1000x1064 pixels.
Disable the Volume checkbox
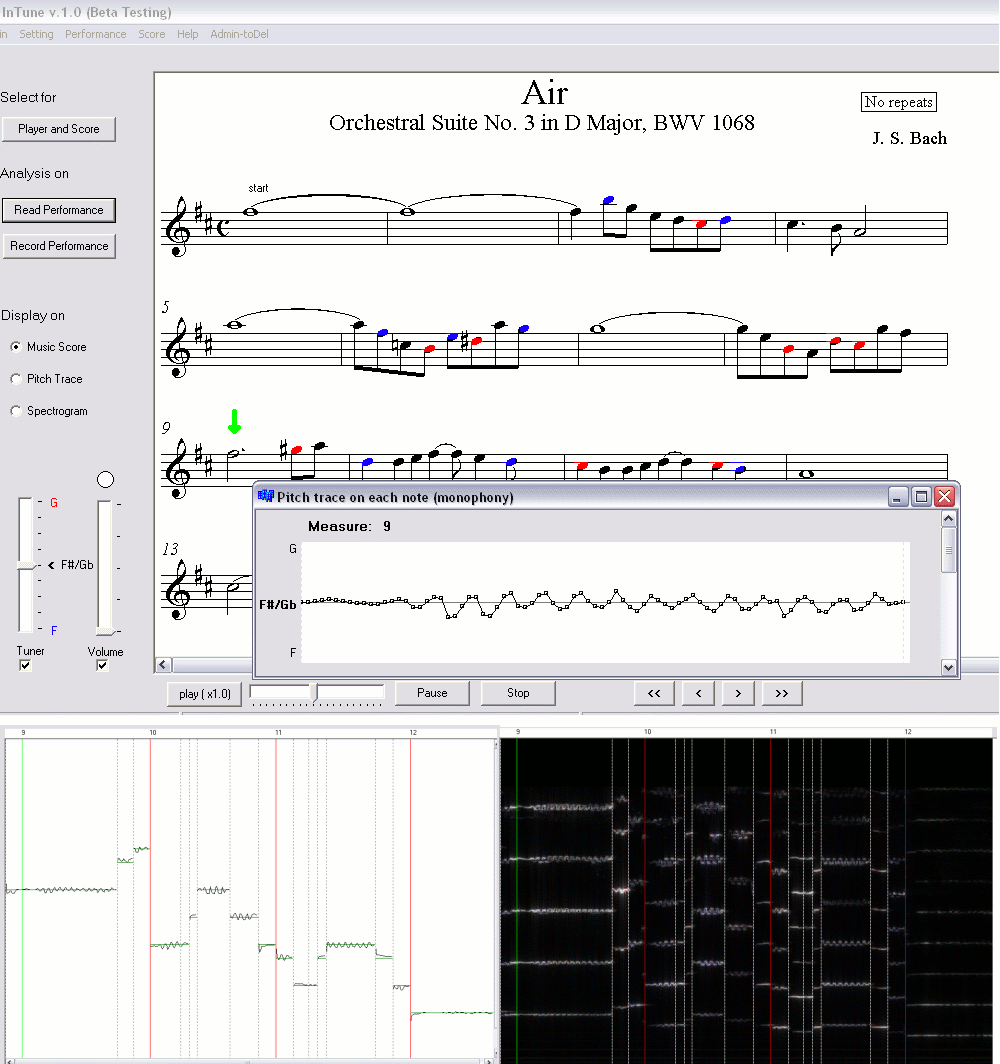[102, 666]
